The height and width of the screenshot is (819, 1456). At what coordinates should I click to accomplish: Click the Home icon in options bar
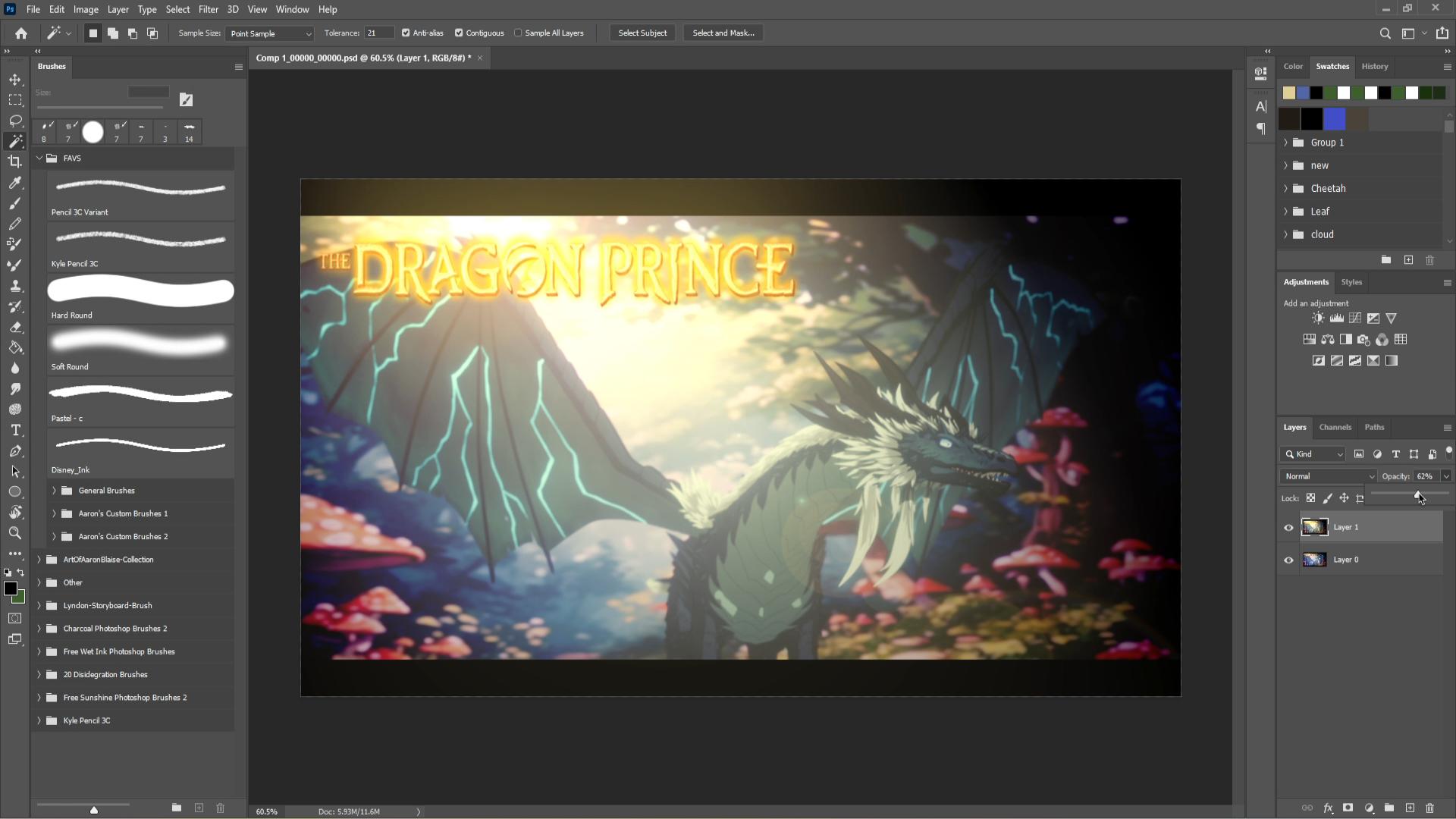(21, 33)
